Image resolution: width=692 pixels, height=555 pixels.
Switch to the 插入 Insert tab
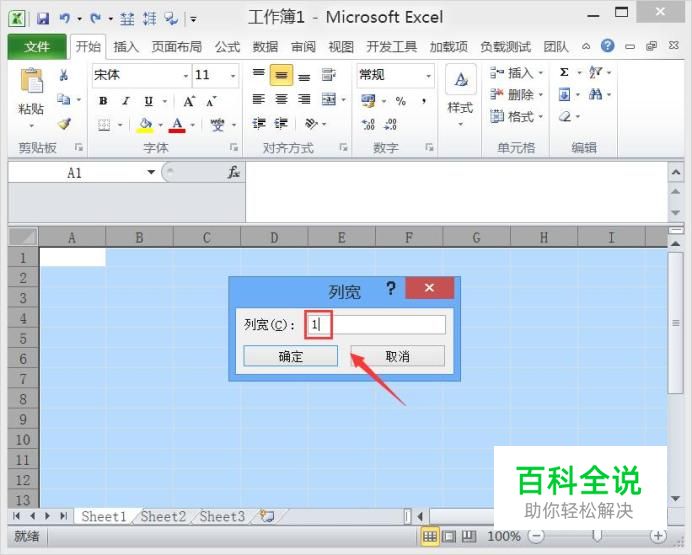(x=125, y=46)
